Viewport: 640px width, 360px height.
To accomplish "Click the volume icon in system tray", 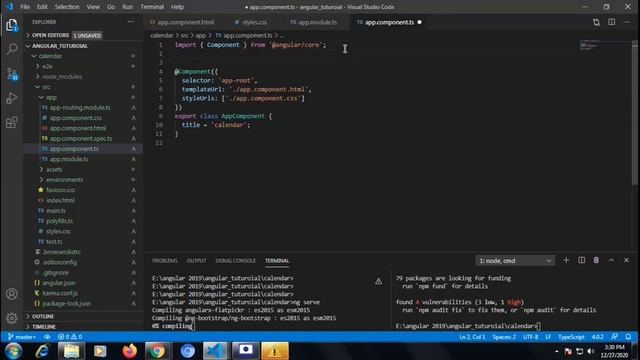I will point(591,351).
